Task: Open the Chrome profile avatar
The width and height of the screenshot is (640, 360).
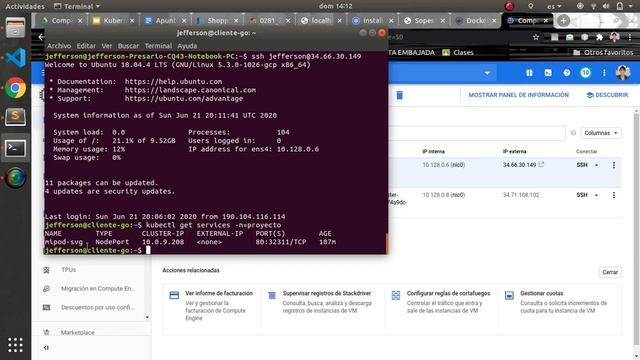Action: pos(615,37)
